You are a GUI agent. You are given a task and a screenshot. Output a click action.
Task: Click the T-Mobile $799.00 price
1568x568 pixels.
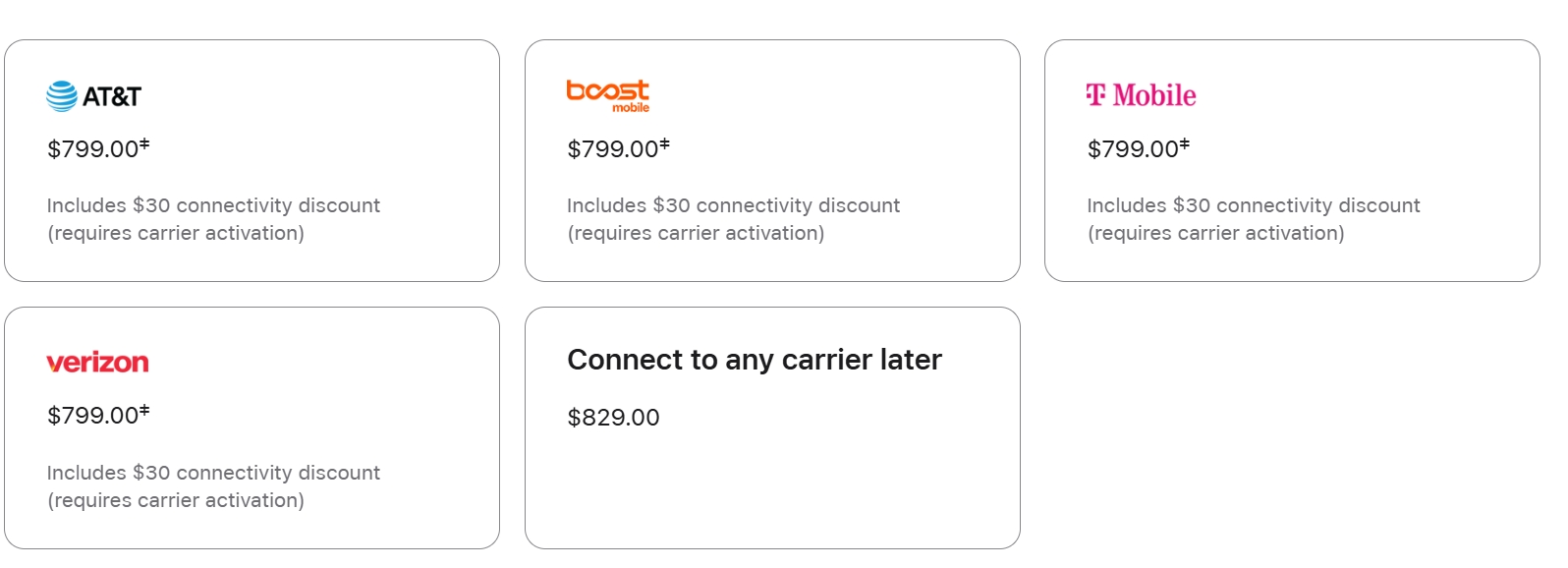(1133, 149)
